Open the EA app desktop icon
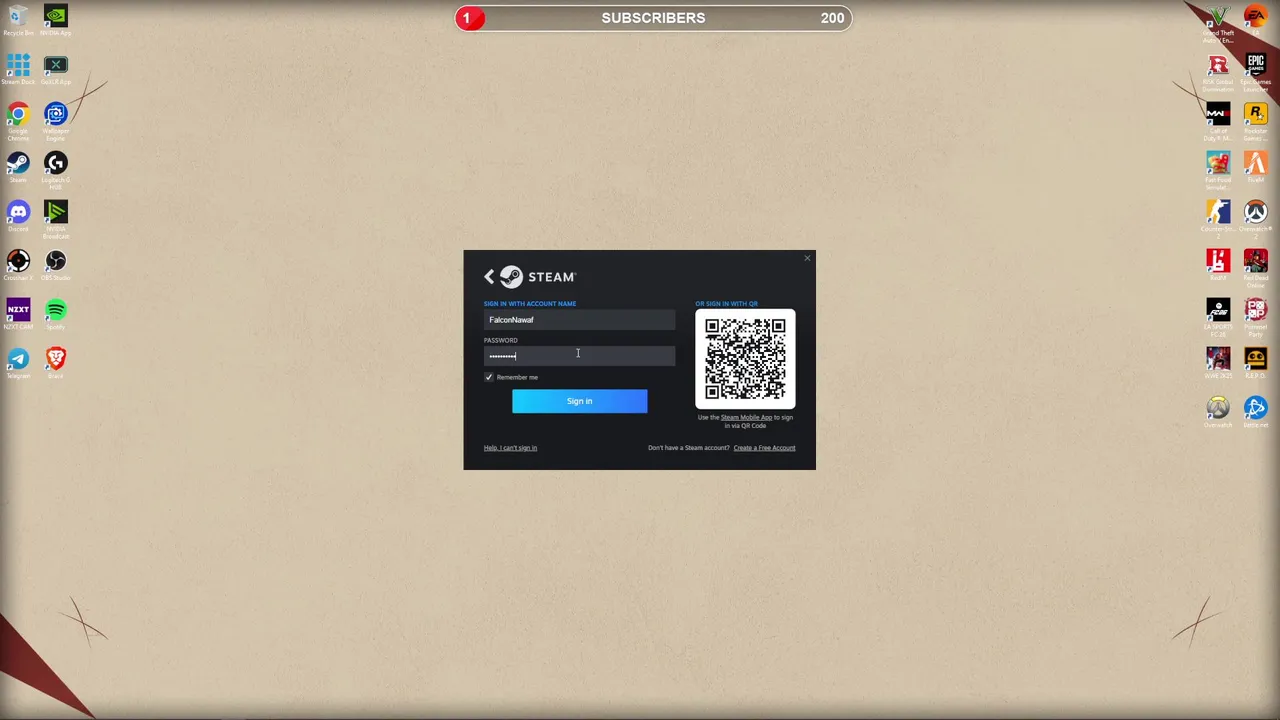Screen dimensions: 1280x720 1256,20
